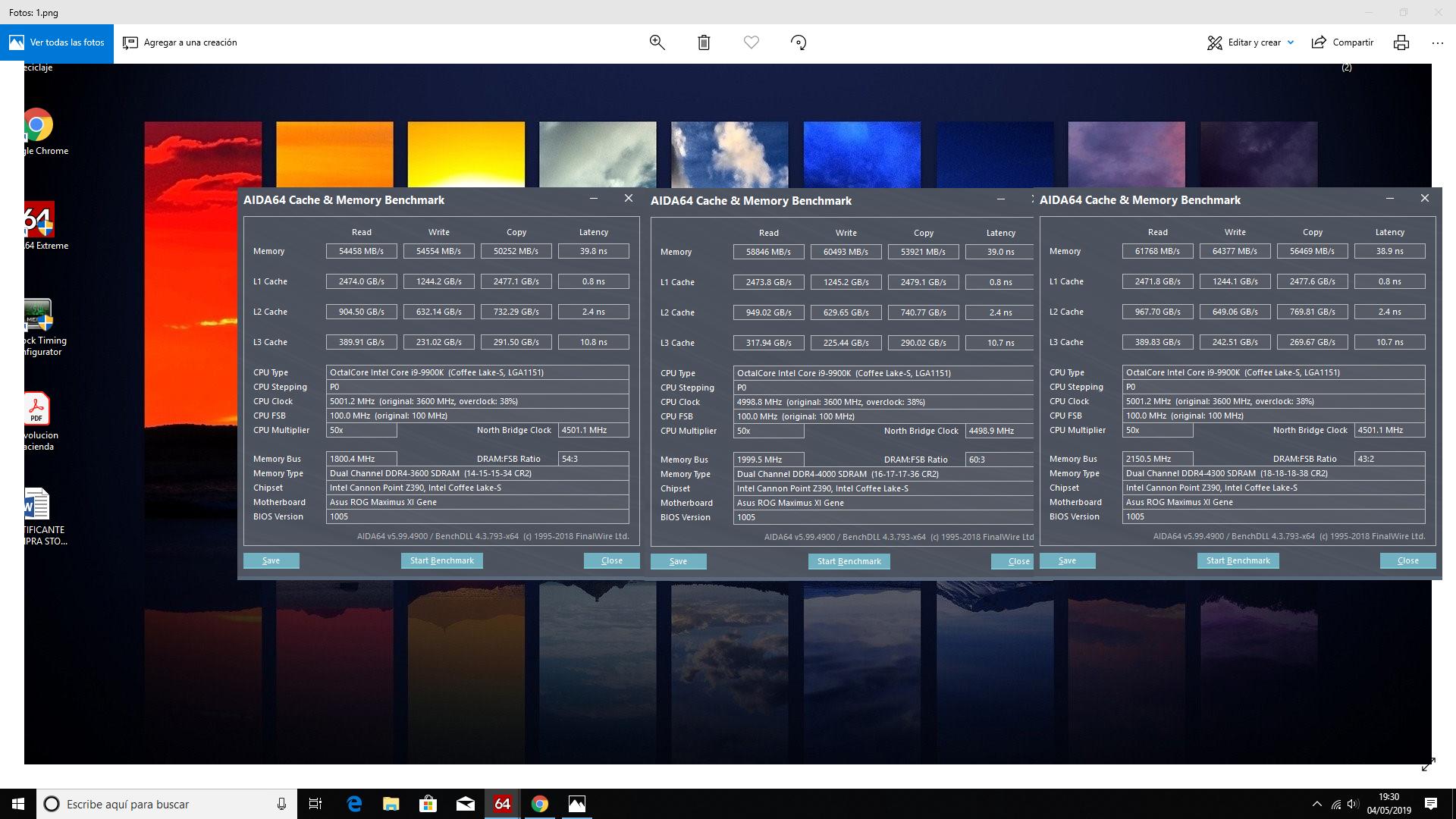Click the zoom magnifier icon
The width and height of the screenshot is (1456, 819).
click(x=657, y=42)
